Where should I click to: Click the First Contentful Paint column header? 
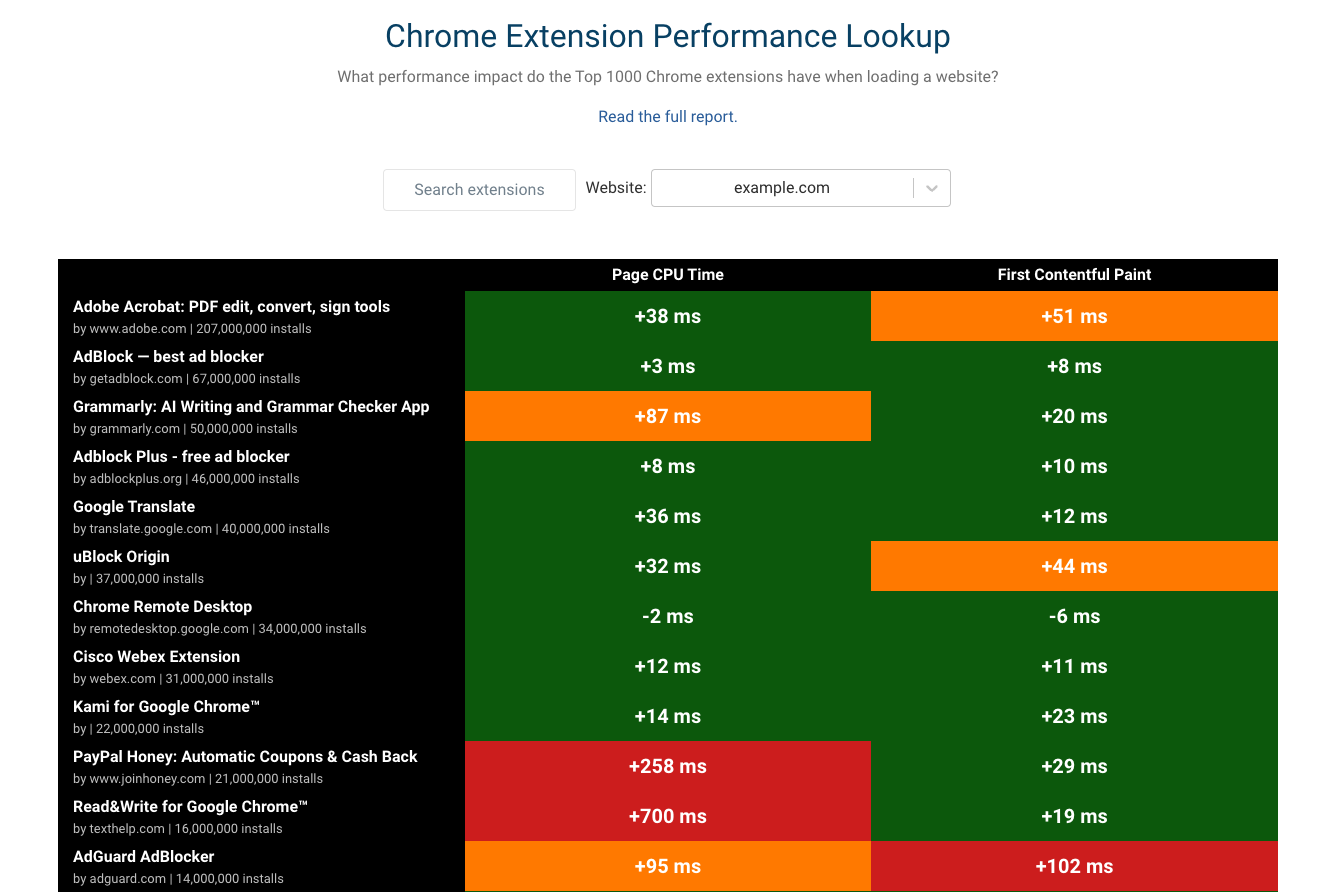tap(1074, 275)
